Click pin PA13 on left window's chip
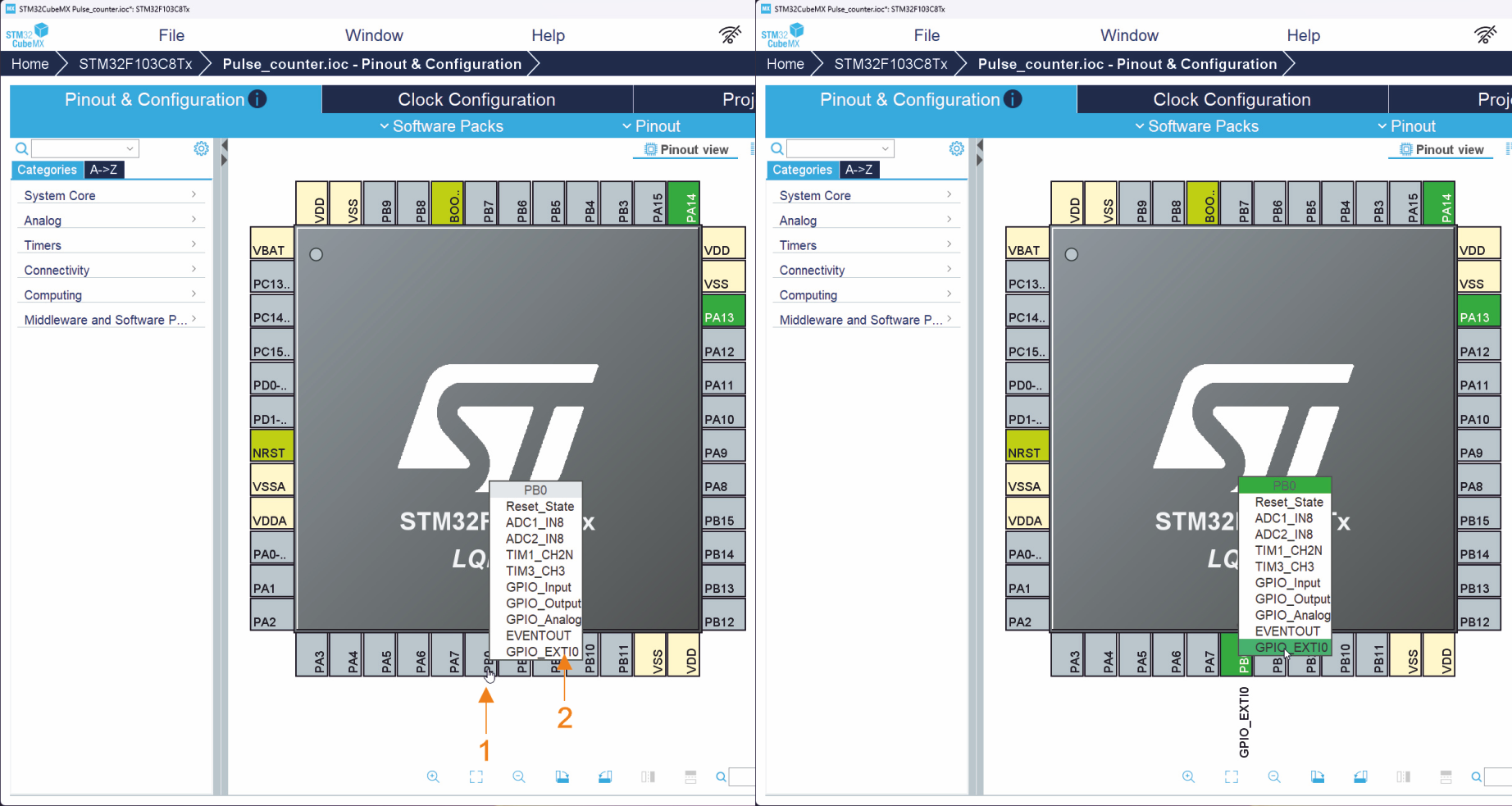 723,310
